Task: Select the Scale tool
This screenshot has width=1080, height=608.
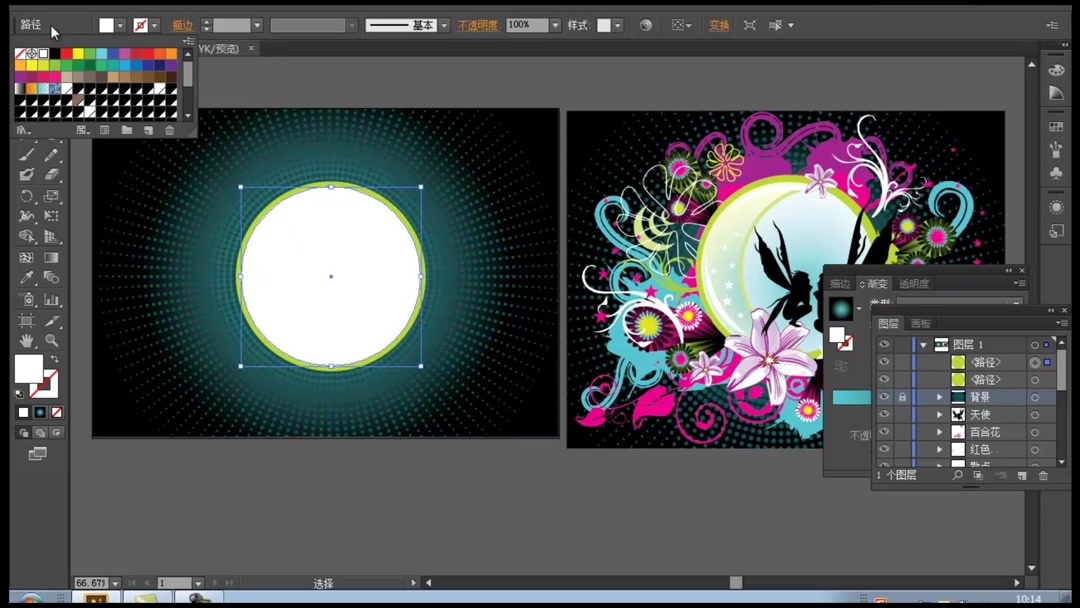Action: (51, 196)
